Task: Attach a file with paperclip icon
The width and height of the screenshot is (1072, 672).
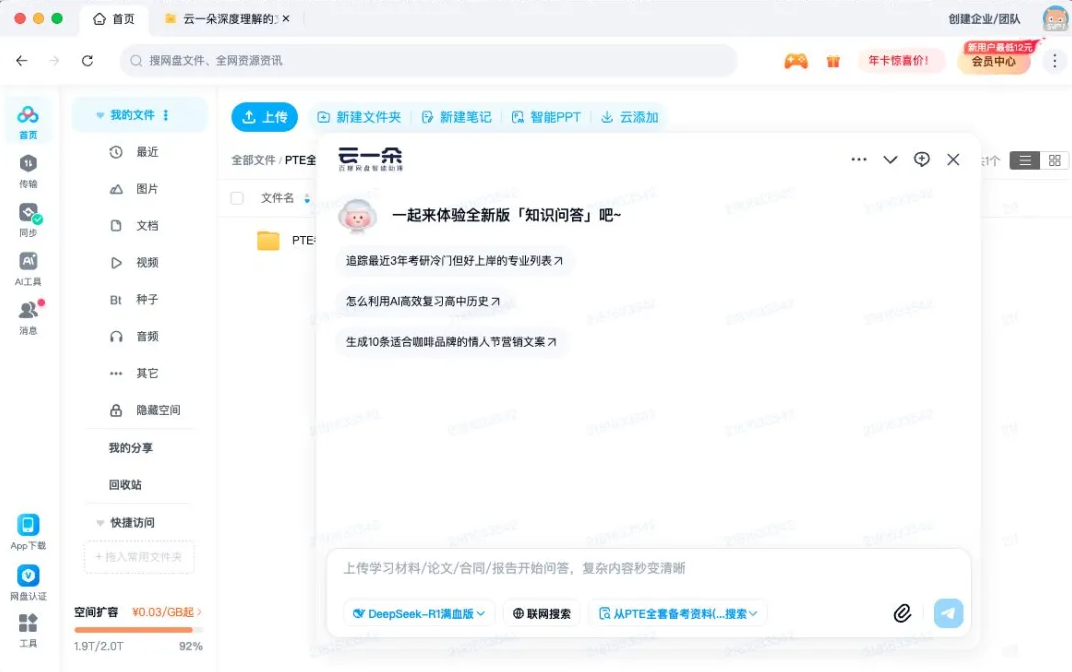Action: point(902,613)
